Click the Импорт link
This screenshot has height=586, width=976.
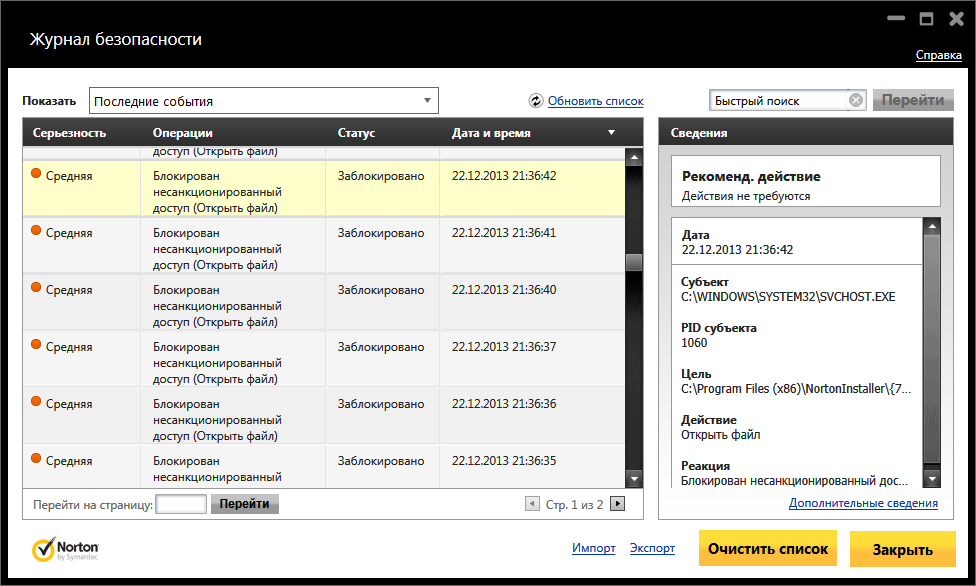coord(593,548)
